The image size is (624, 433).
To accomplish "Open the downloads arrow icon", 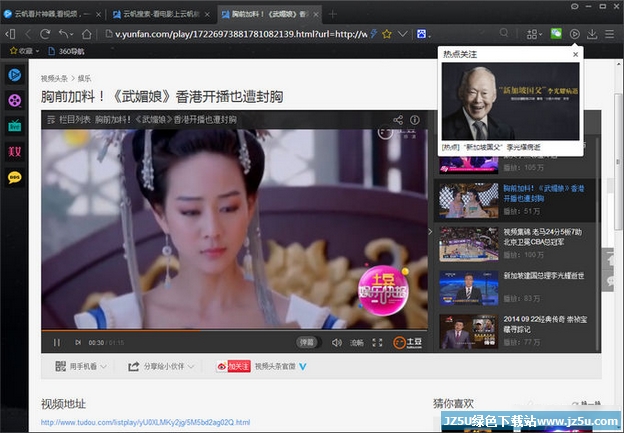I will click(592, 34).
